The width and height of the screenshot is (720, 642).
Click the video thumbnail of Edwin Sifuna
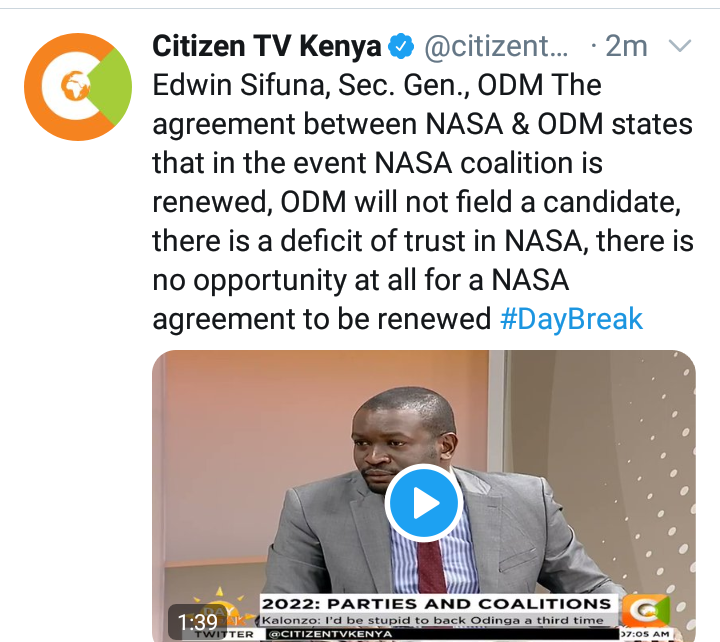click(423, 496)
